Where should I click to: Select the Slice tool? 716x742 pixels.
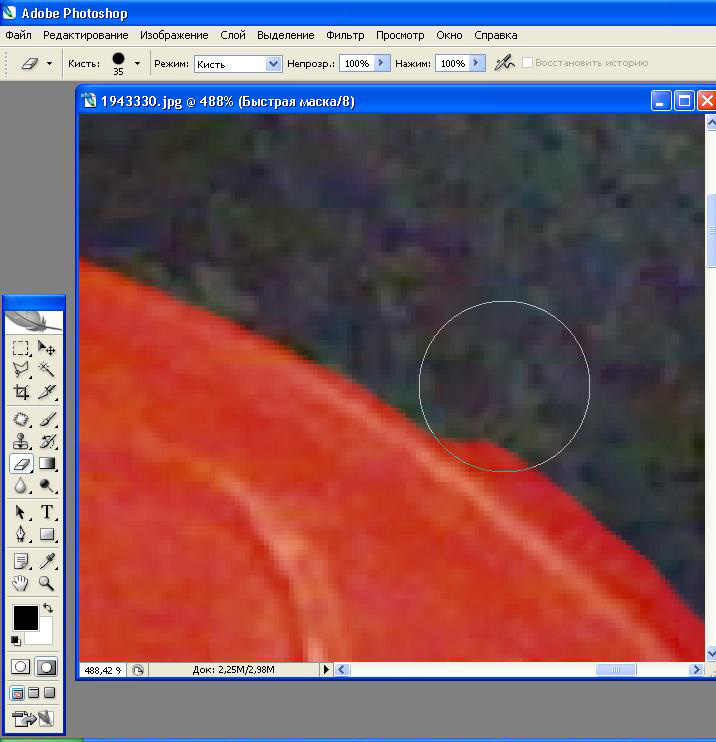[46, 391]
